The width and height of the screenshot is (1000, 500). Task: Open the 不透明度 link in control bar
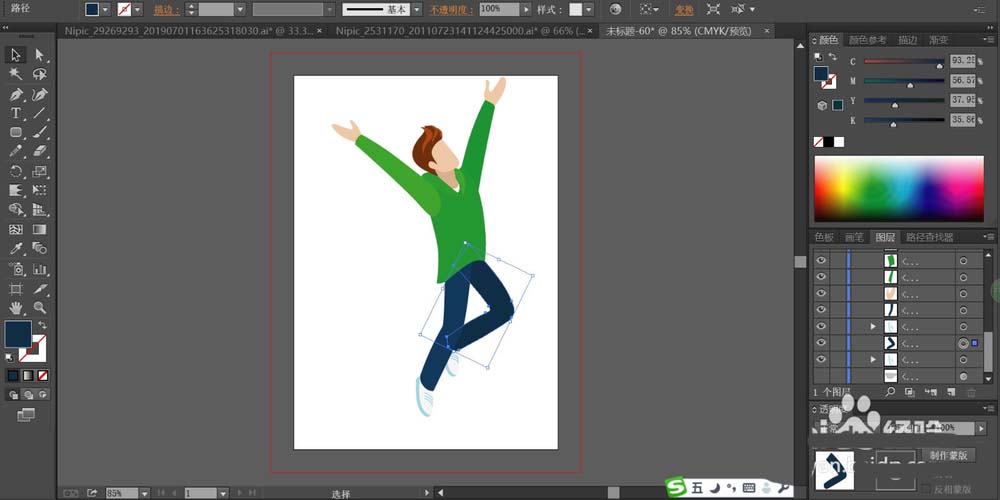click(451, 10)
